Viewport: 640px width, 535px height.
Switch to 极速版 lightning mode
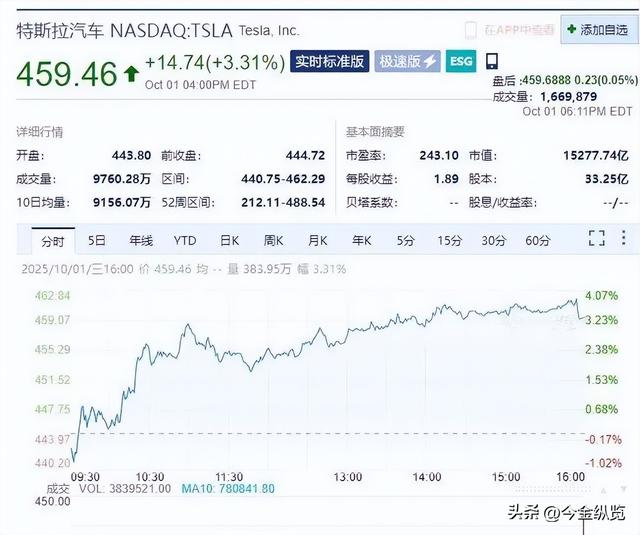coord(407,62)
